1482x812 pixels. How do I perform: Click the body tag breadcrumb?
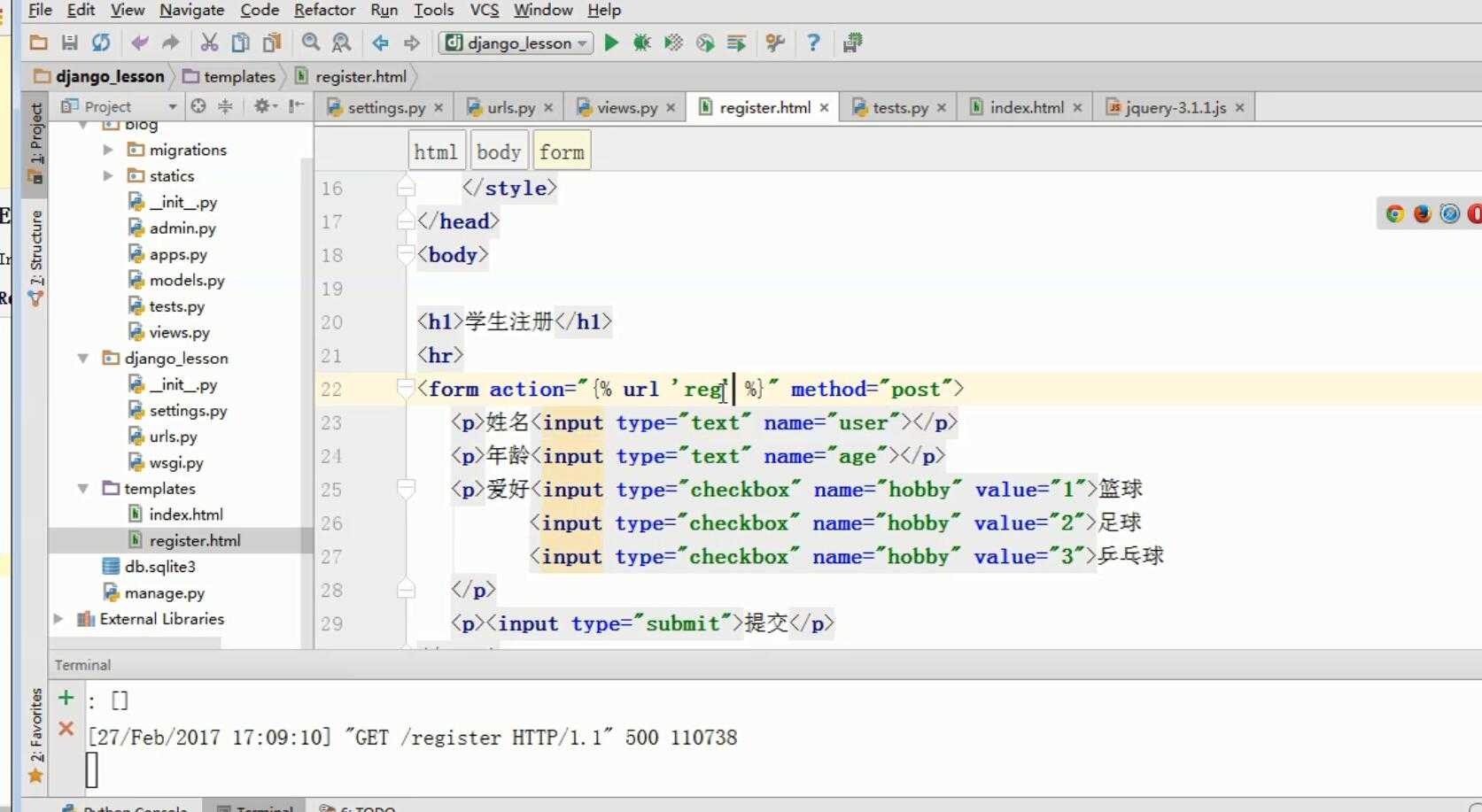coord(499,151)
